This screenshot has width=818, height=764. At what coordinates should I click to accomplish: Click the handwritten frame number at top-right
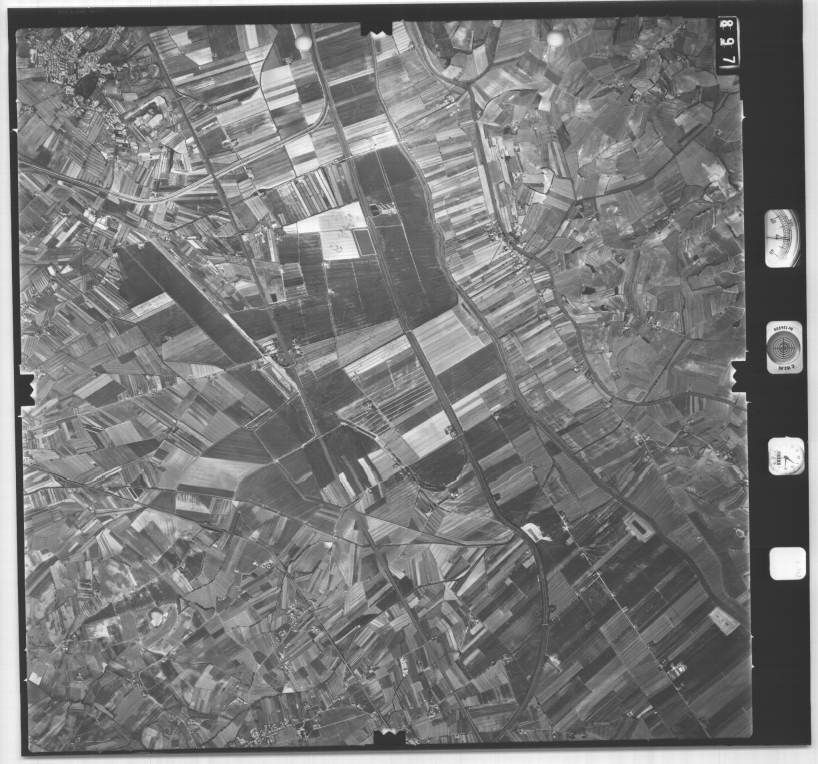coord(727,43)
